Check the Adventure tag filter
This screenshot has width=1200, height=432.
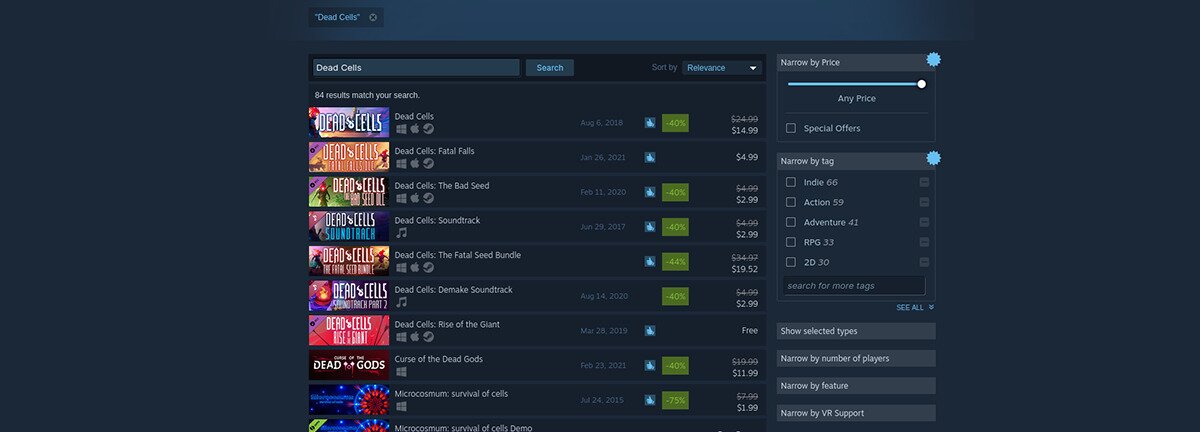[x=791, y=222]
